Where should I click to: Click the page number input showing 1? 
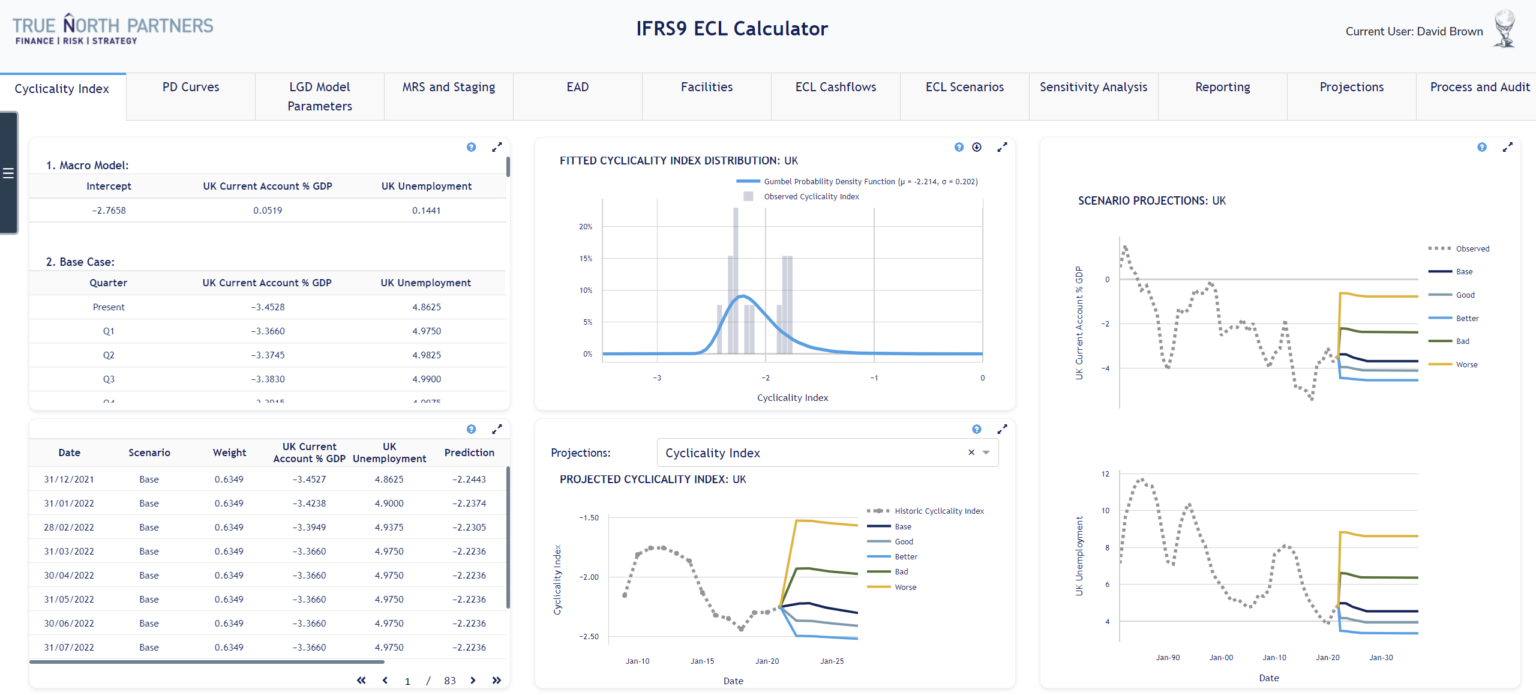(x=406, y=680)
